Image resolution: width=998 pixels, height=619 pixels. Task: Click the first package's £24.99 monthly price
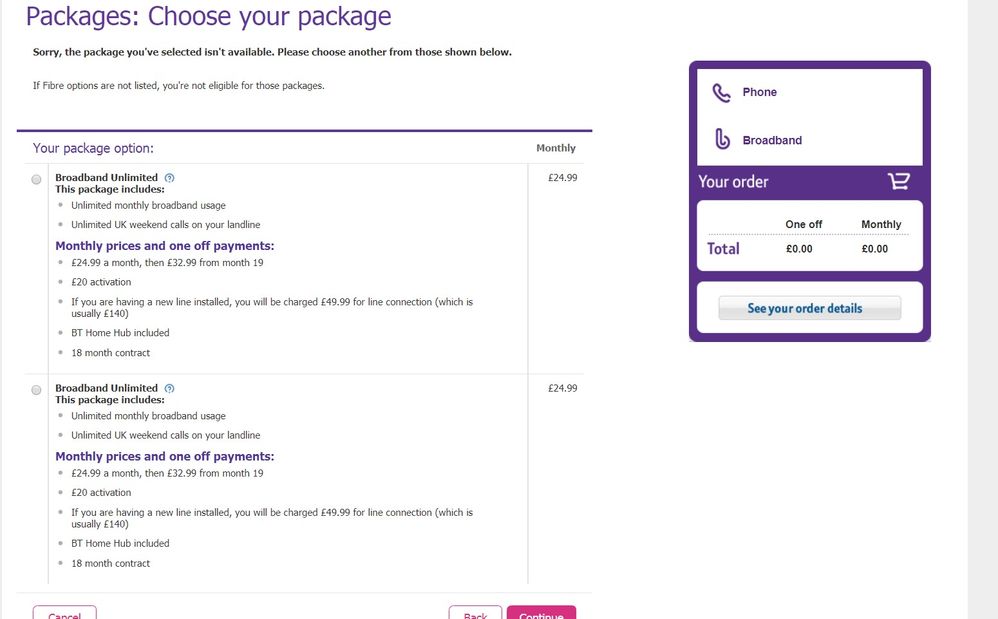563,178
